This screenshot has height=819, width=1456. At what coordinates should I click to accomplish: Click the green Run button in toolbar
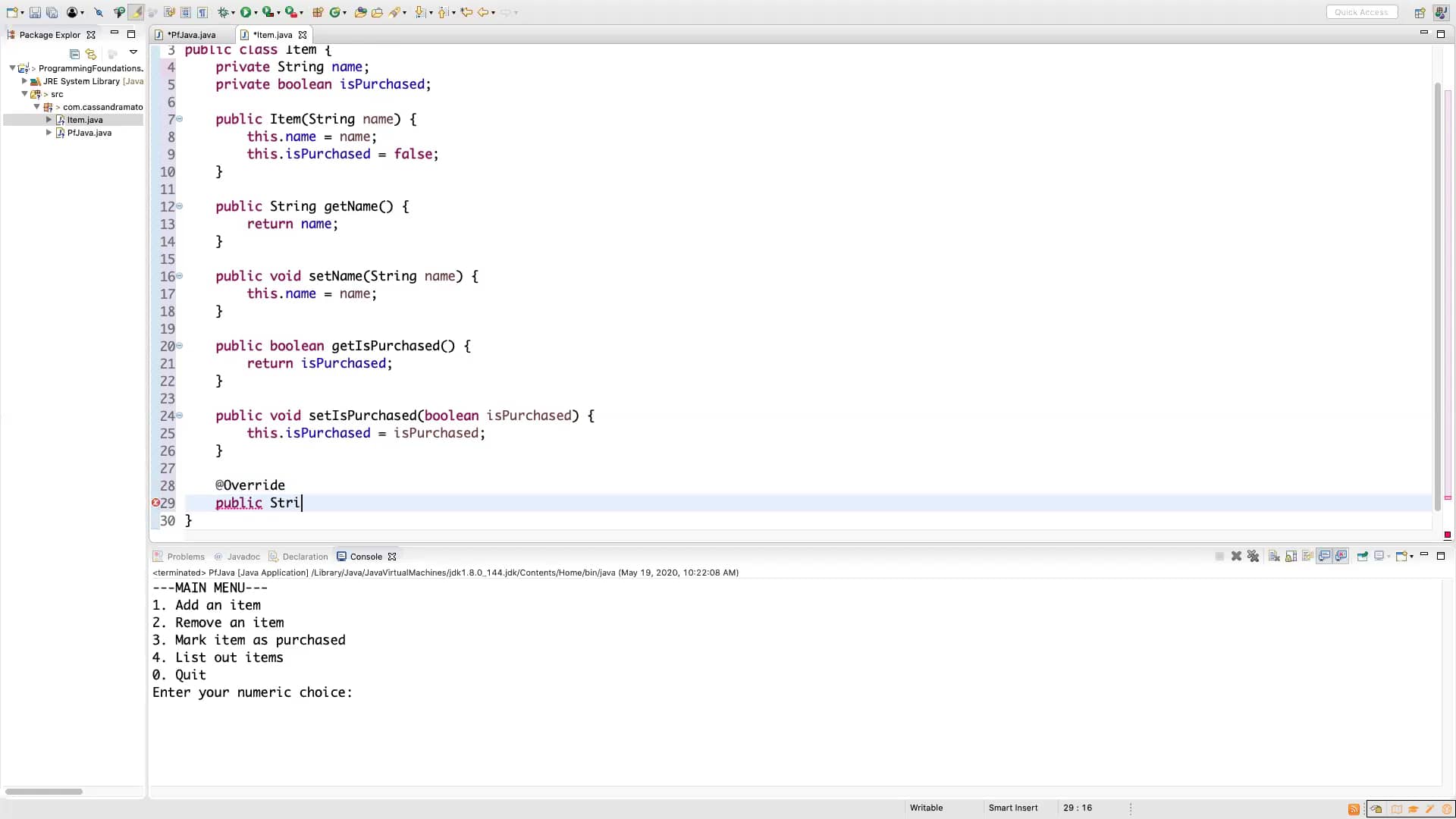(246, 12)
